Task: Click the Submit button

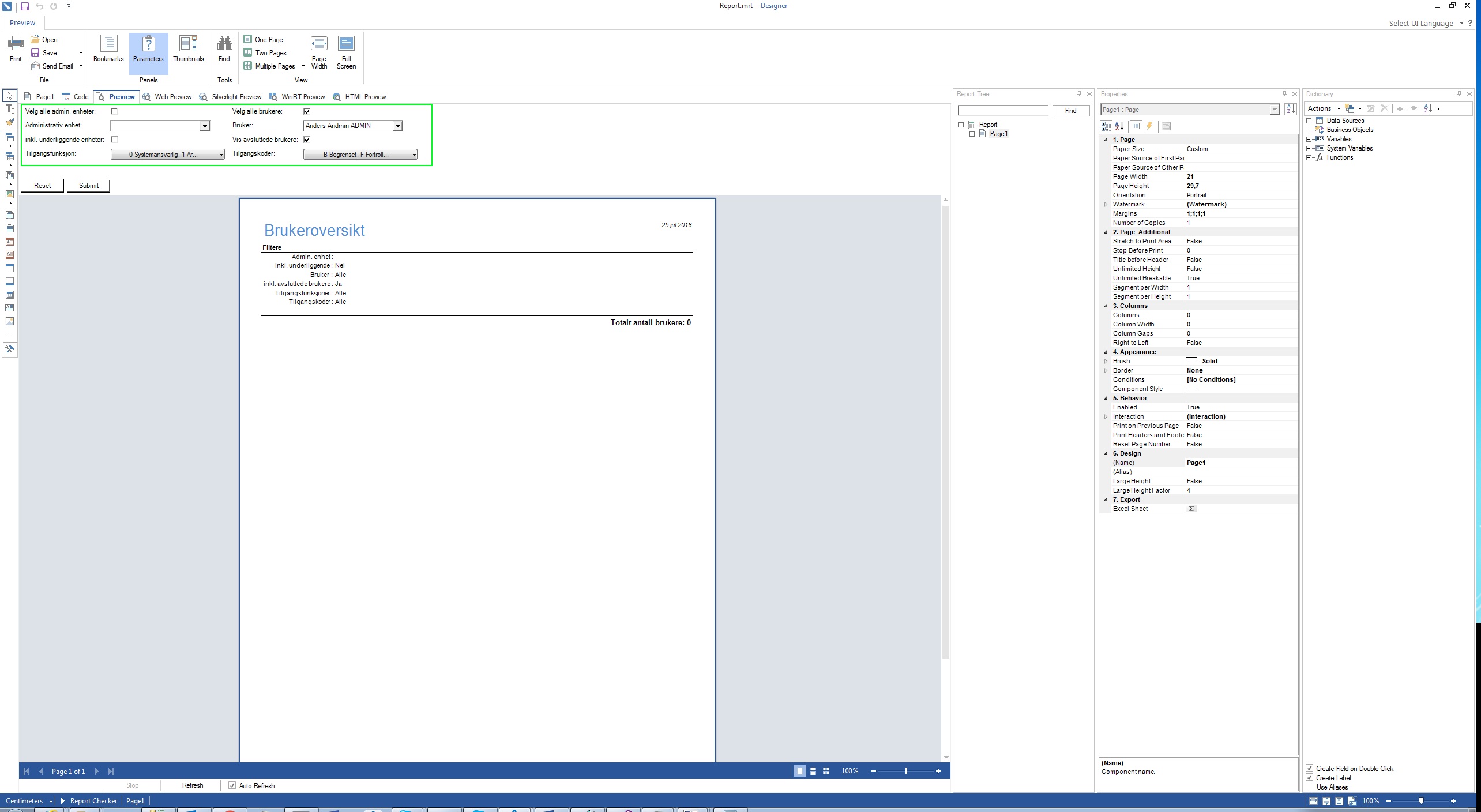Action: (x=89, y=186)
